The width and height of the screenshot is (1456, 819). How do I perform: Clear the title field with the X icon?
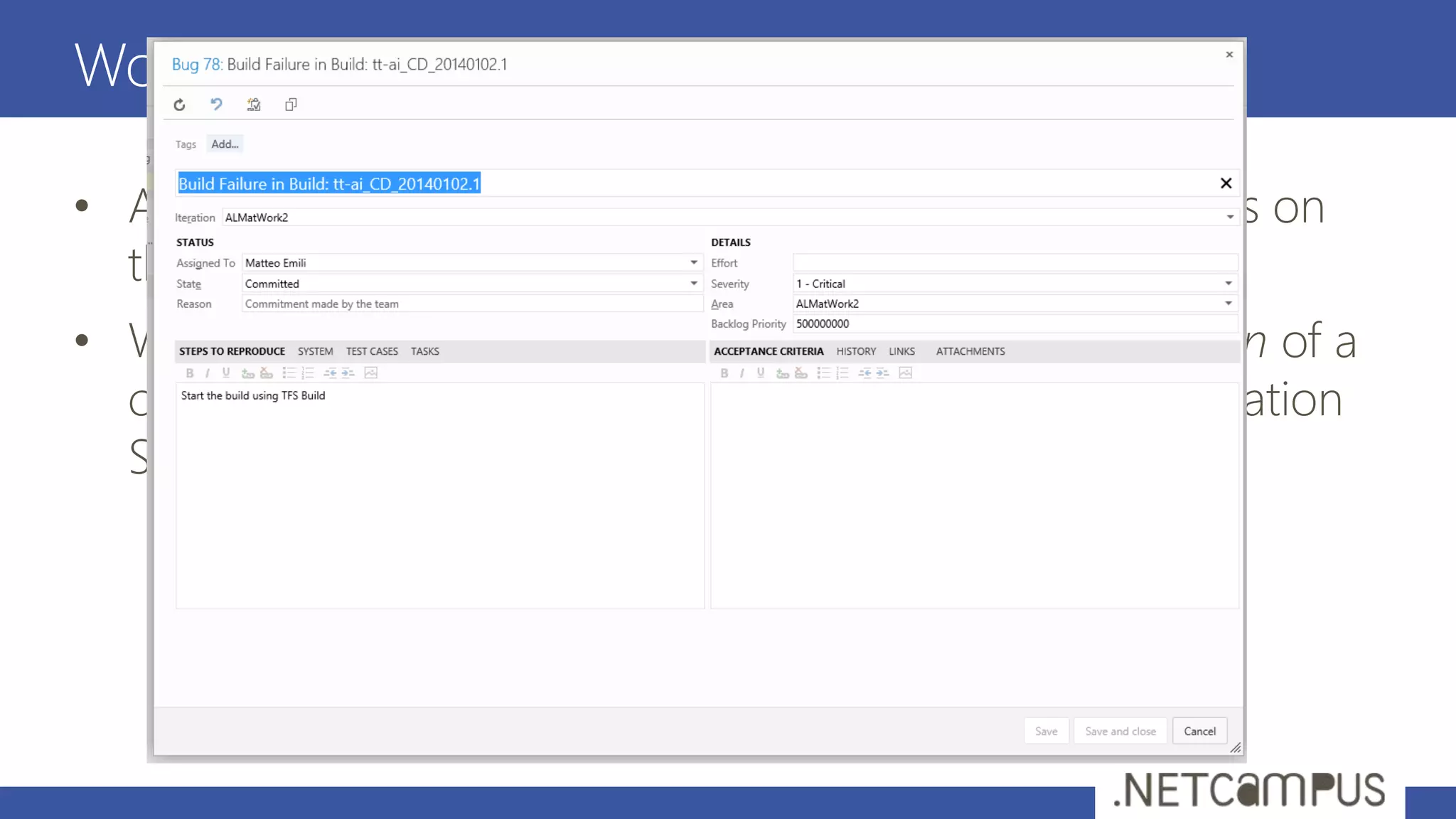click(x=1226, y=183)
